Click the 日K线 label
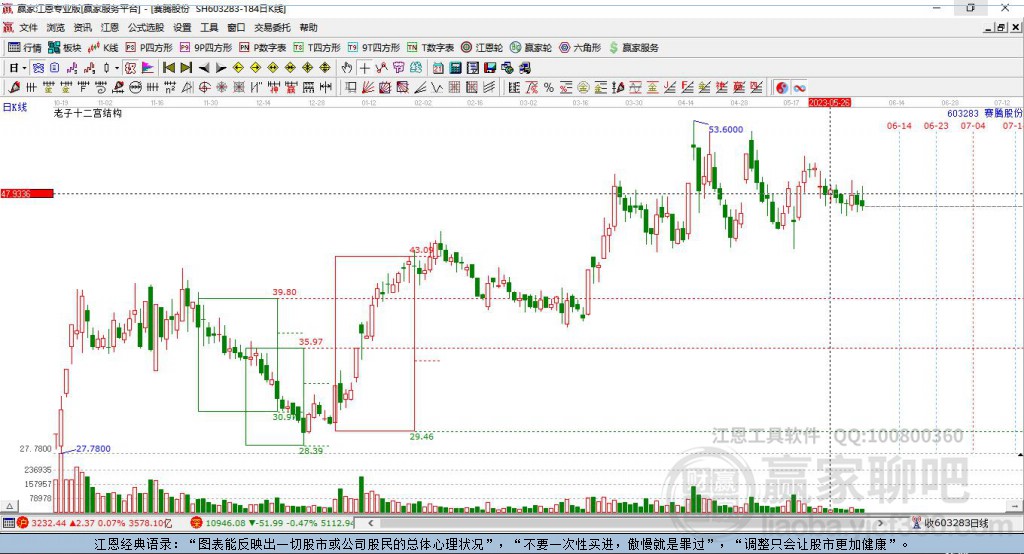 15,107
